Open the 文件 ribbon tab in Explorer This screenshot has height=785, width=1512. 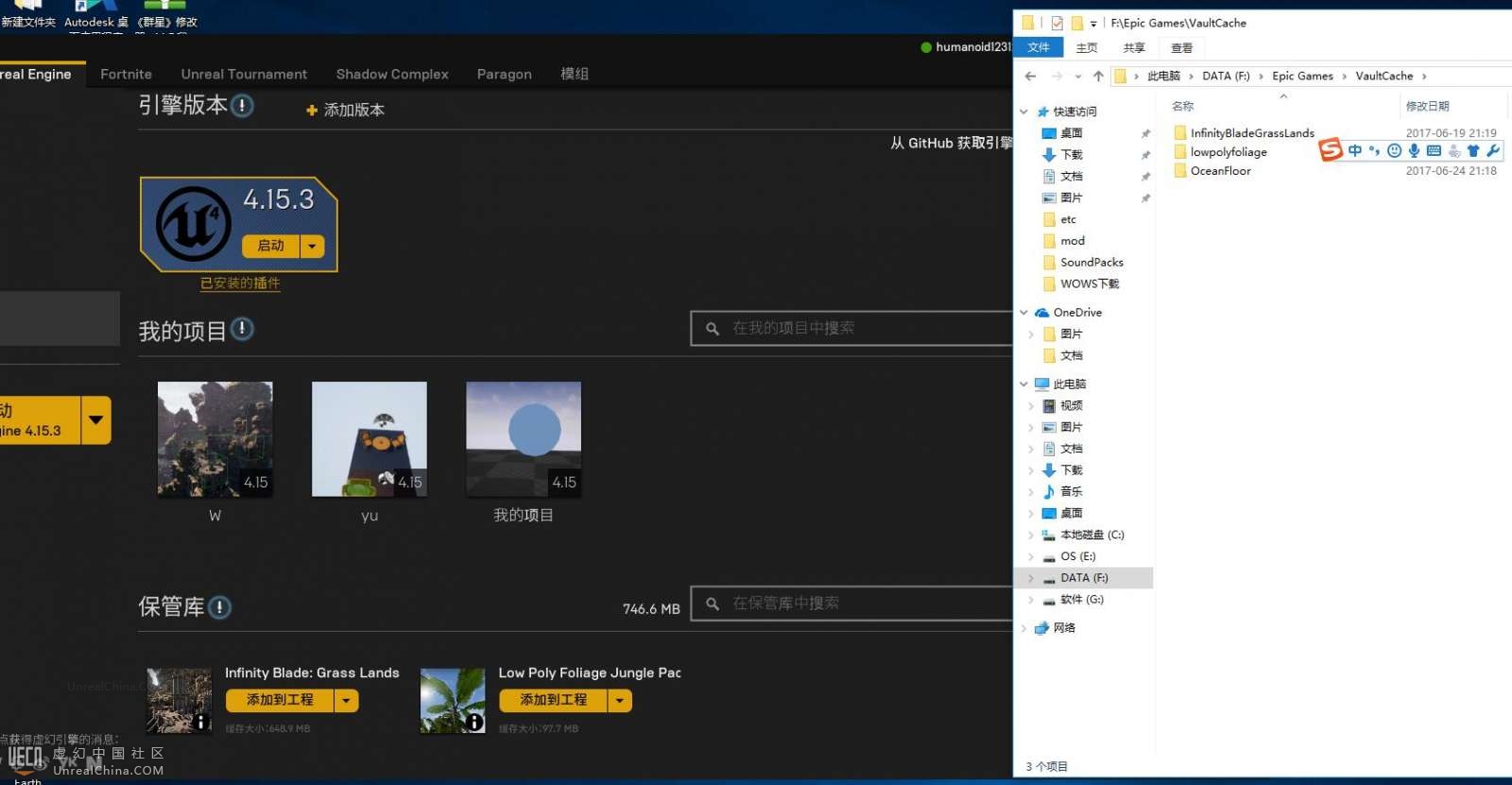1039,47
